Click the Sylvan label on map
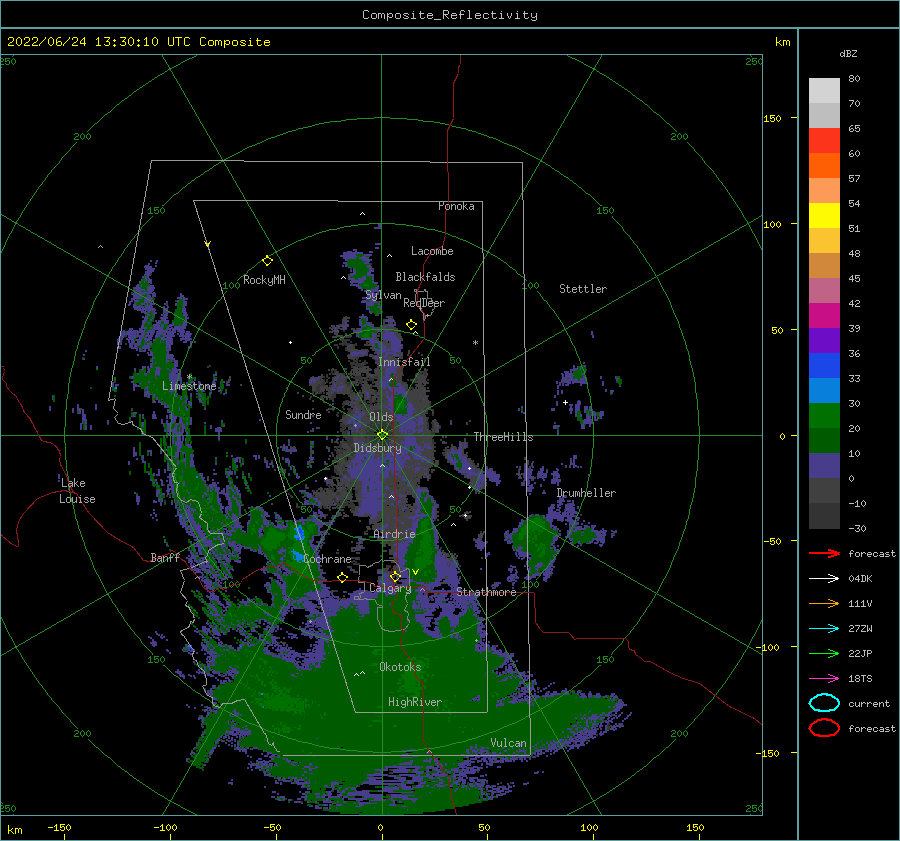 [383, 295]
